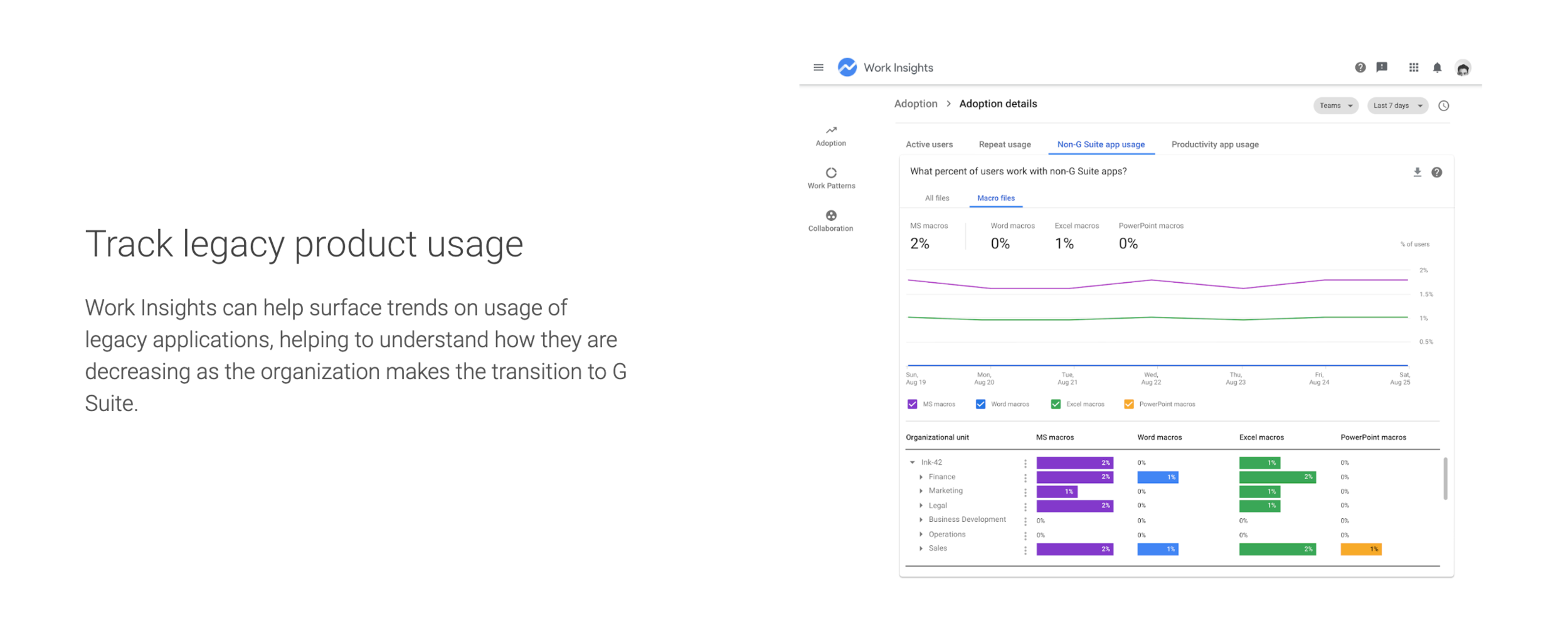Viewport: 1568px width, 633px height.
Task: Click the Word macros 0% summary value
Action: [1000, 243]
